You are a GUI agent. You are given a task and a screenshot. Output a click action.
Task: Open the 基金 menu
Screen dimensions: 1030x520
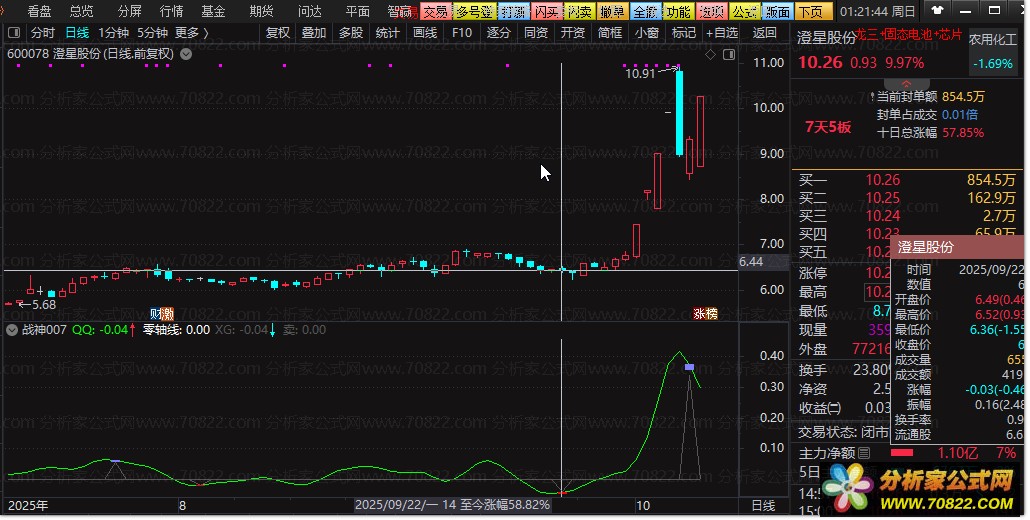pyautogui.click(x=213, y=11)
